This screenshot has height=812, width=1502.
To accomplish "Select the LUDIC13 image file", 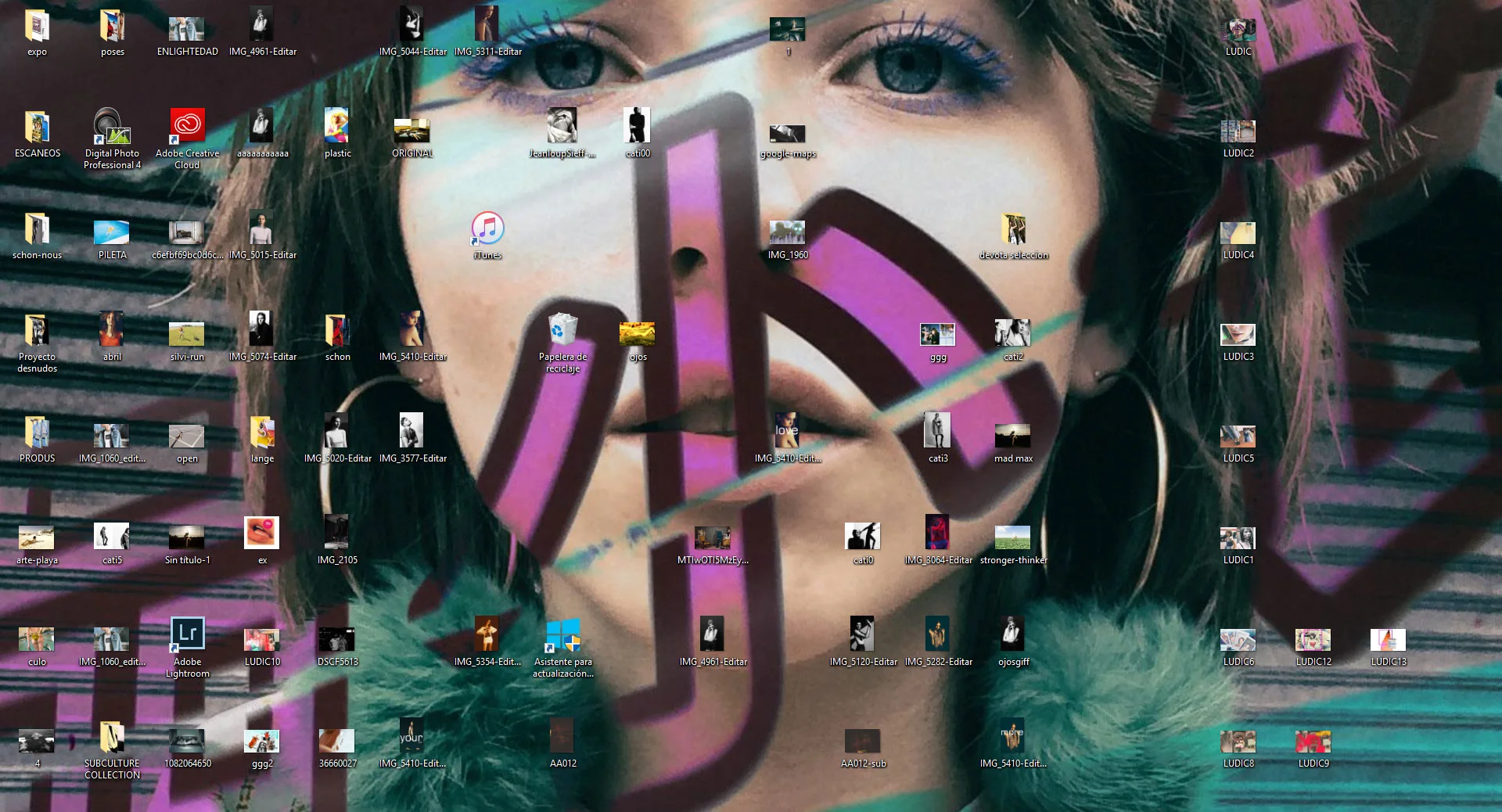I will point(1389,639).
